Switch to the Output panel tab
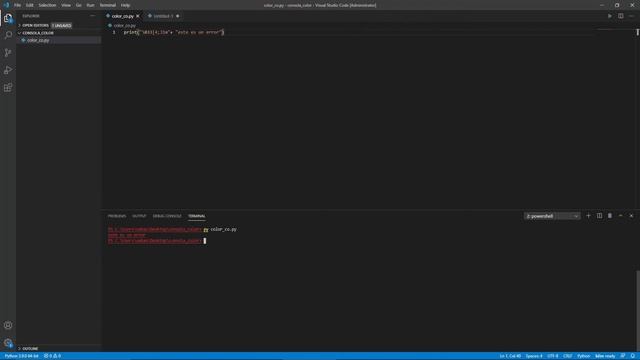This screenshot has width=640, height=360. [139, 216]
